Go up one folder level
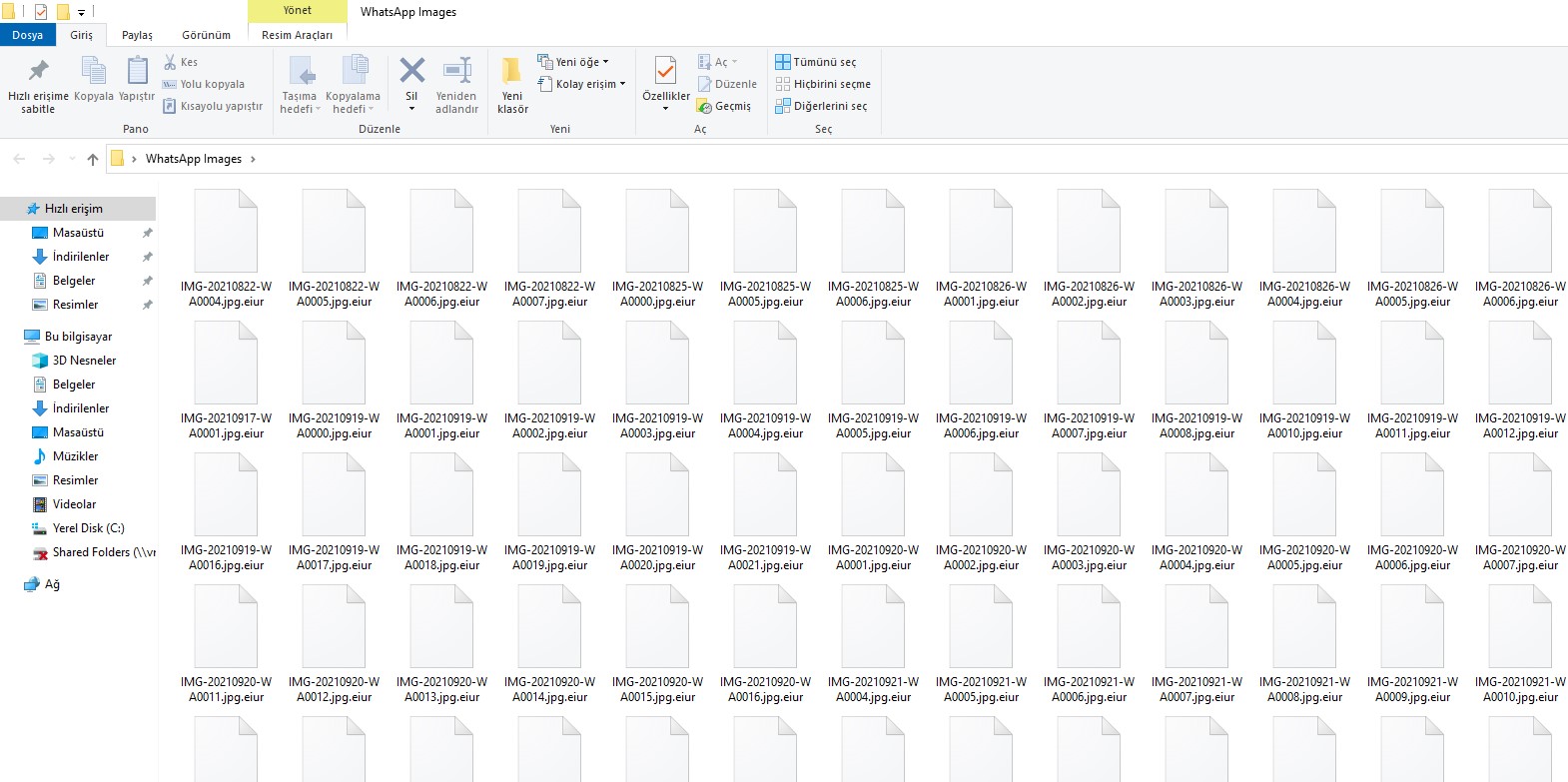Image resolution: width=1568 pixels, height=782 pixels. point(93,159)
